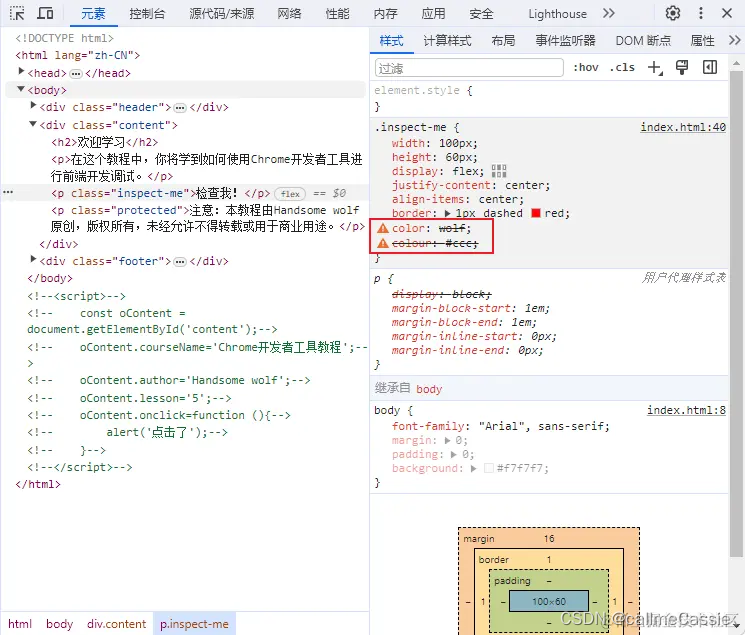Click the styles pane vertical scrollbar

click(736, 314)
